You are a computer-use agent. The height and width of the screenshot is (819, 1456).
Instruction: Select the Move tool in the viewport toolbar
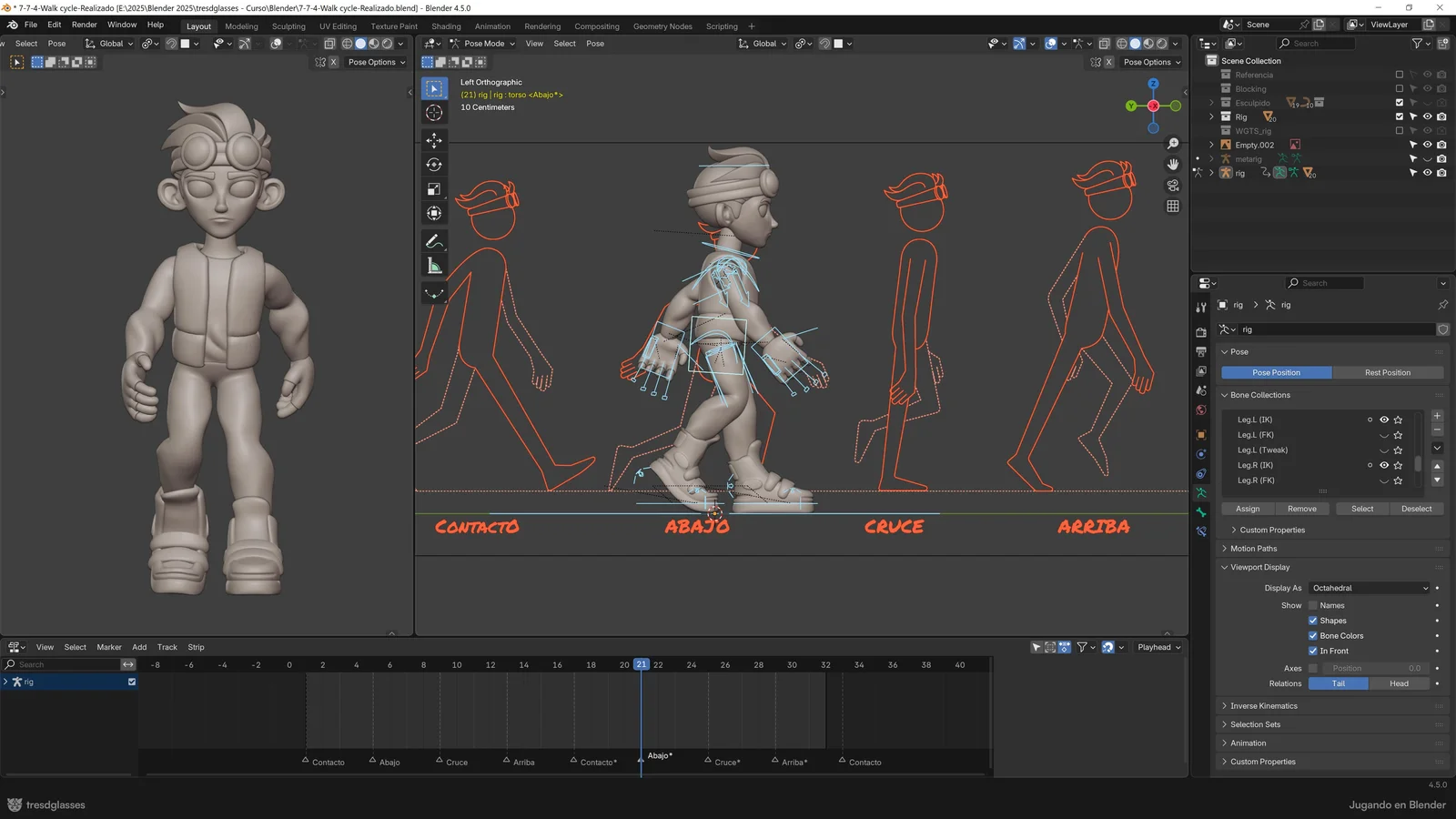click(434, 138)
